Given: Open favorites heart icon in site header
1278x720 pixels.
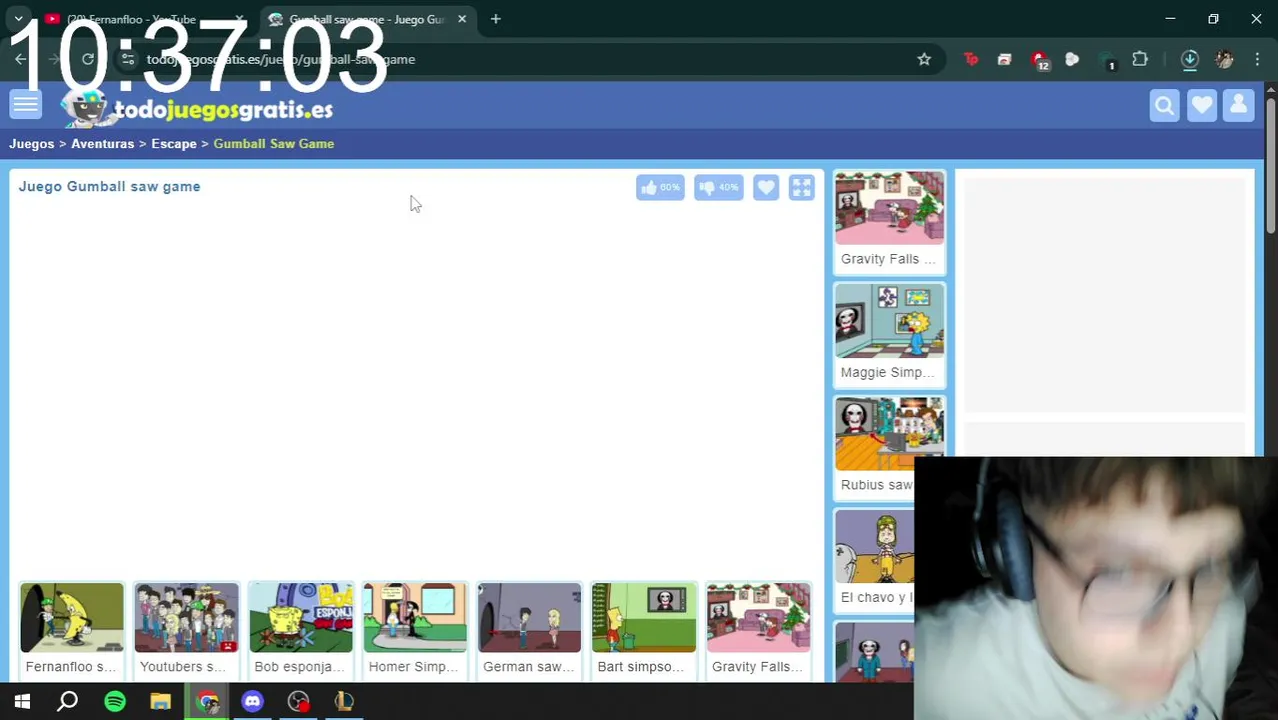Looking at the screenshot, I should click(x=1202, y=106).
